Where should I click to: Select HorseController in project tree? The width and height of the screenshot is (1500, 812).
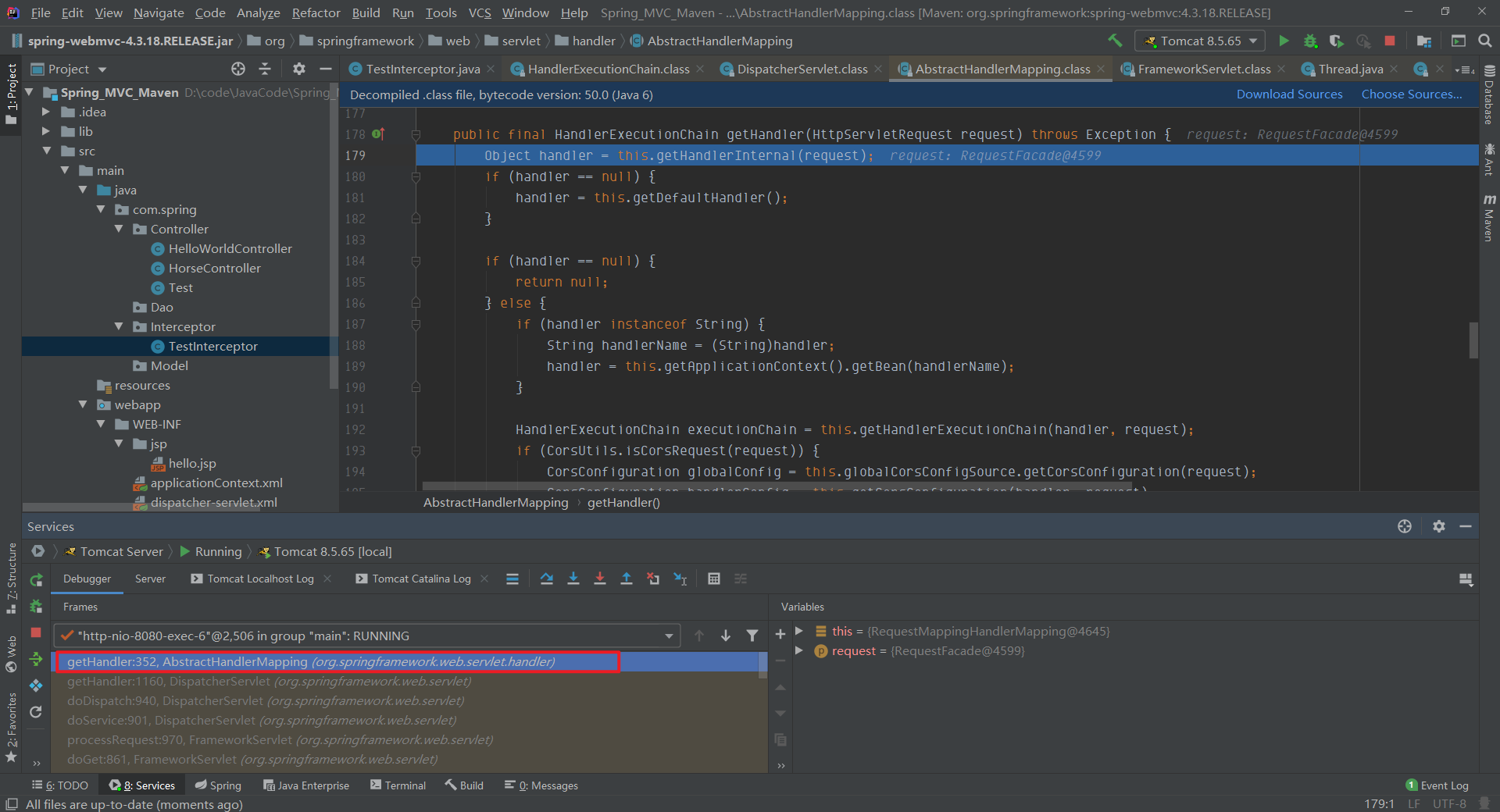pyautogui.click(x=214, y=268)
